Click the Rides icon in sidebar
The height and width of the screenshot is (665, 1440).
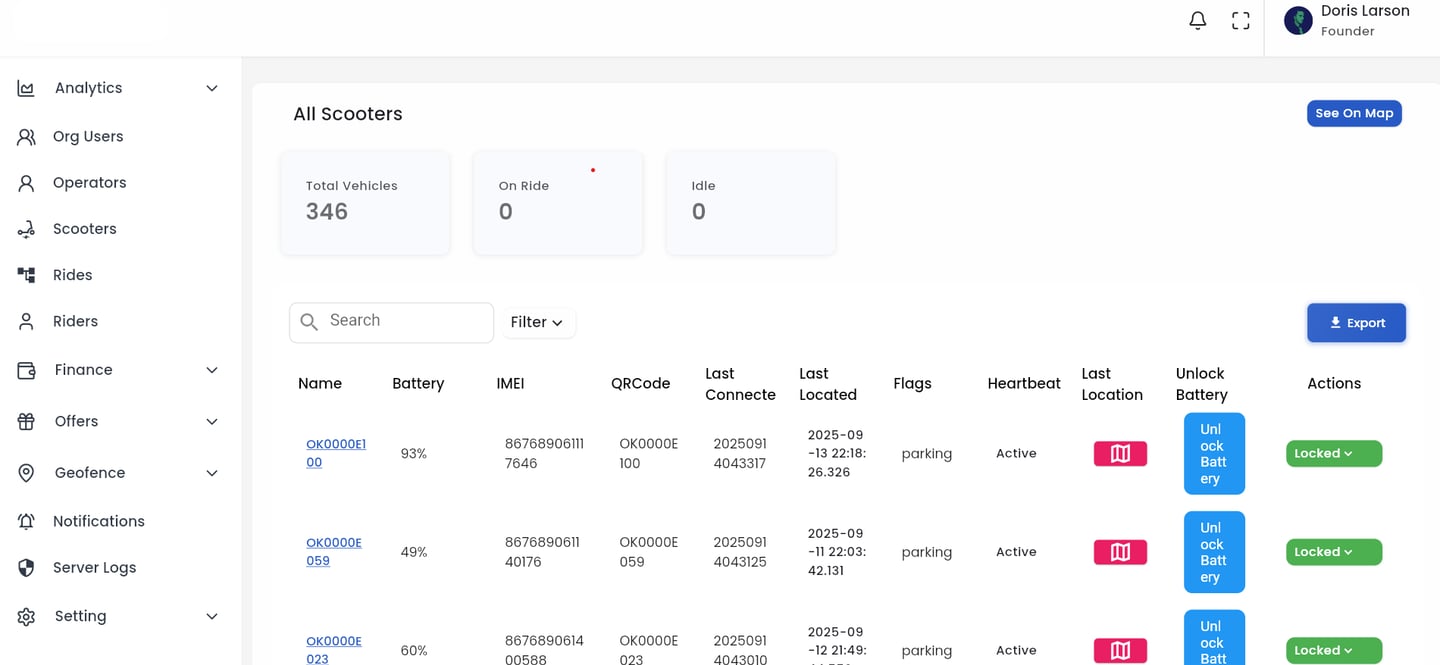(x=27, y=275)
